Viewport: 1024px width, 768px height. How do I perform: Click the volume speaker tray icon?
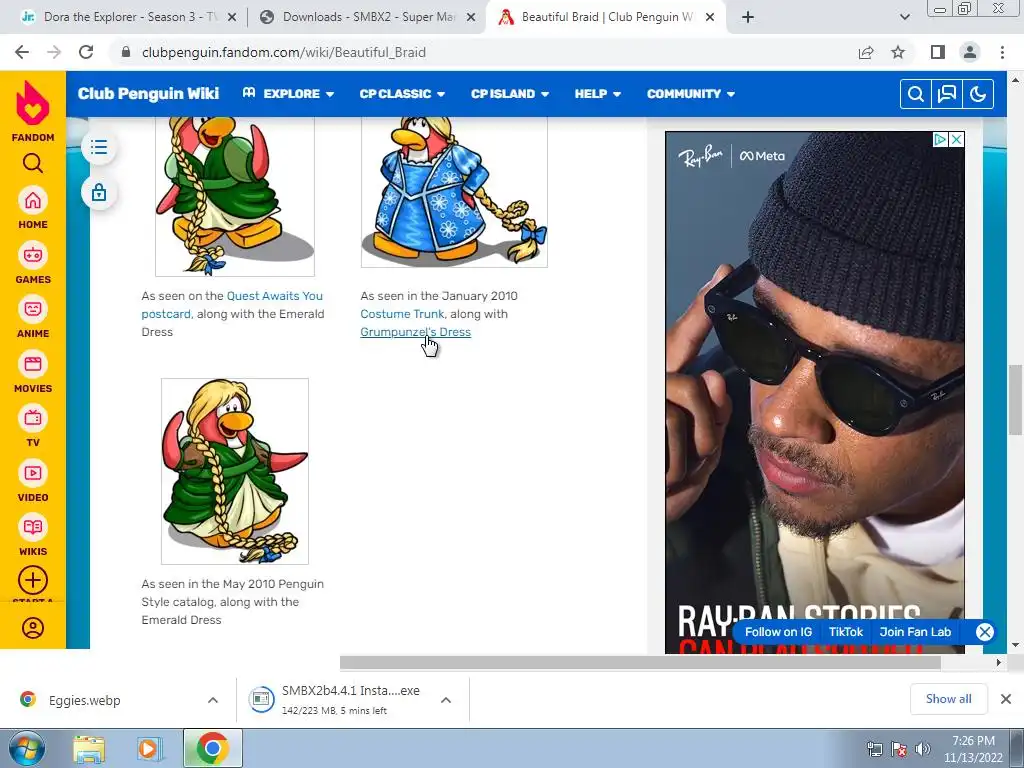pos(922,749)
